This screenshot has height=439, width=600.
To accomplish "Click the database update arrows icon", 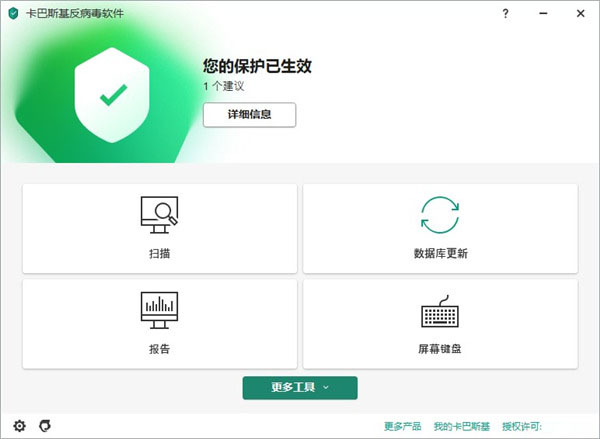I will click(440, 215).
